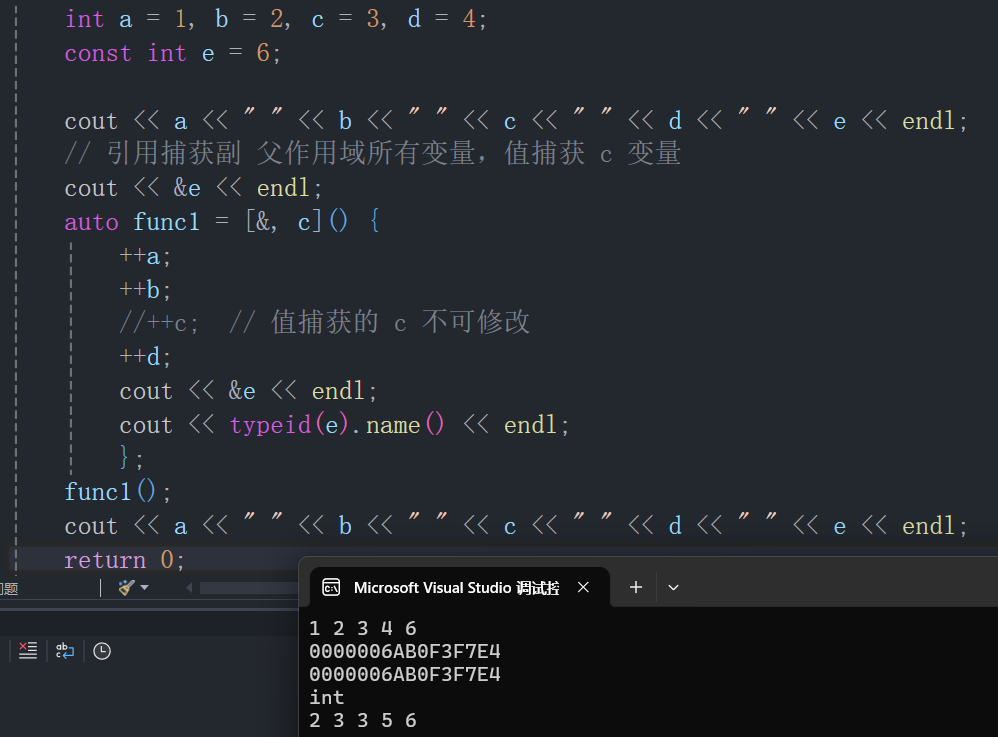Click the 'int' line in console output
Screen dimensions: 998x737
tap(327, 698)
